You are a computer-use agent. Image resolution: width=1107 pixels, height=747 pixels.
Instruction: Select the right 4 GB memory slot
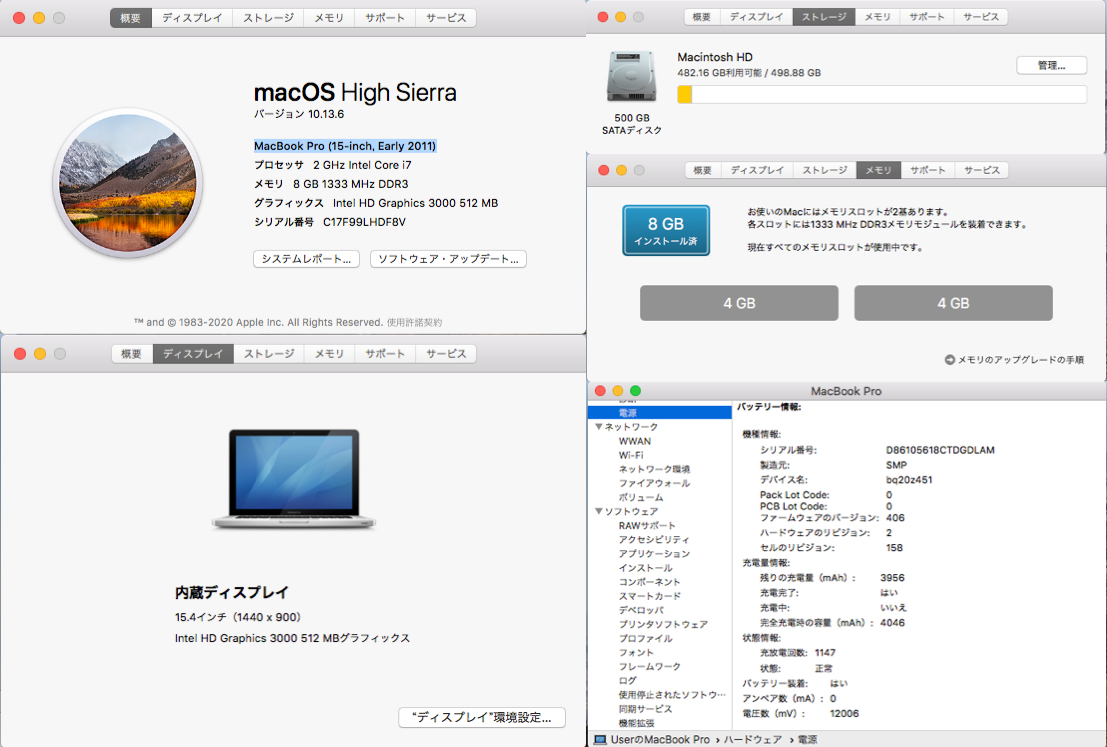953,303
